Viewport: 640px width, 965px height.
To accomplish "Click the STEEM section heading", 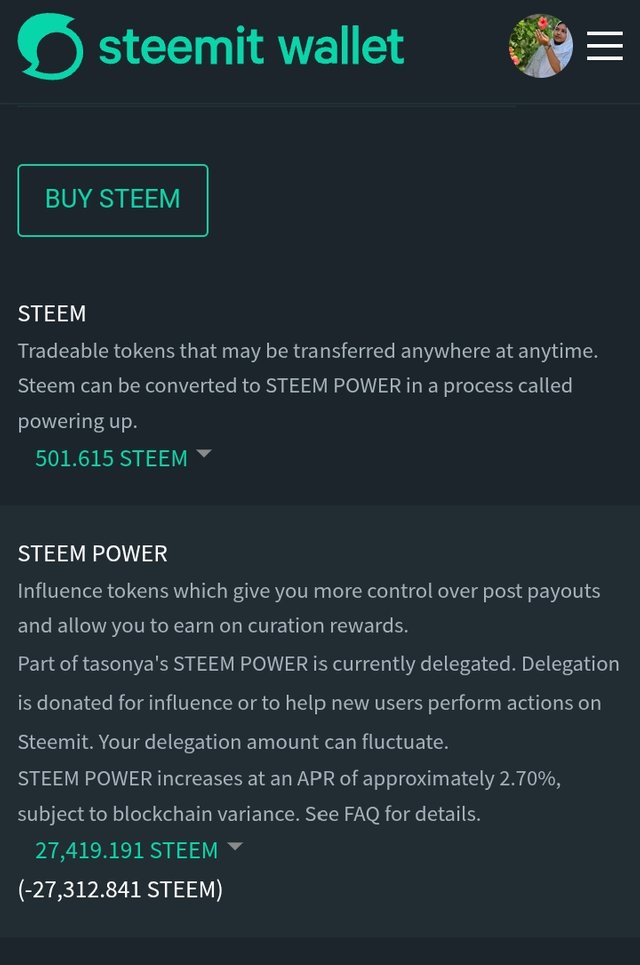I will coord(52,314).
